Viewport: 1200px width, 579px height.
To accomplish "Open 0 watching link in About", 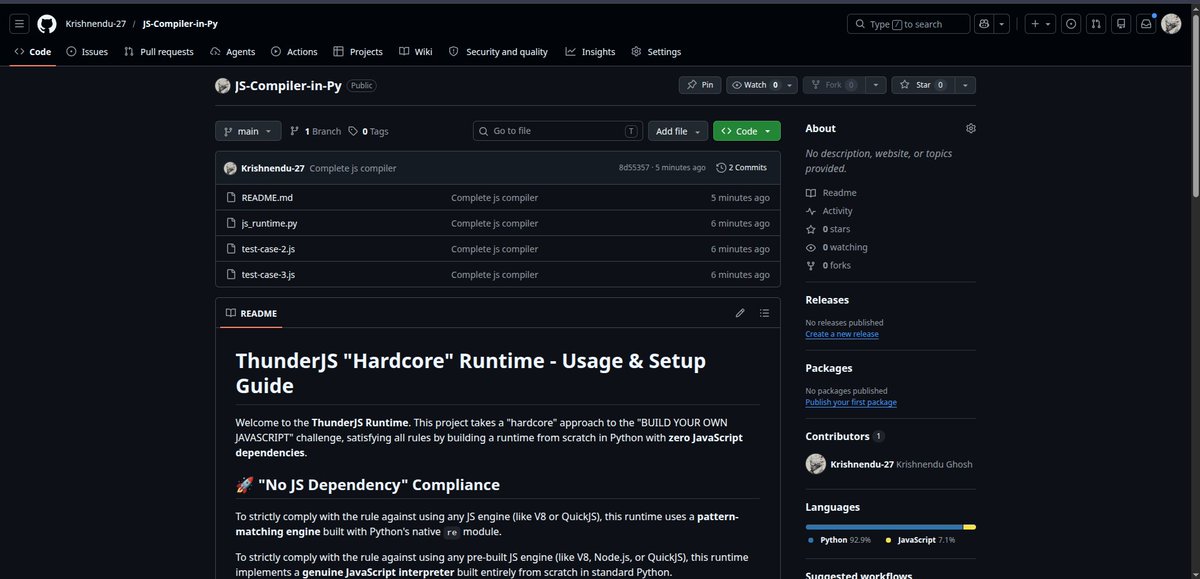I will (x=837, y=247).
